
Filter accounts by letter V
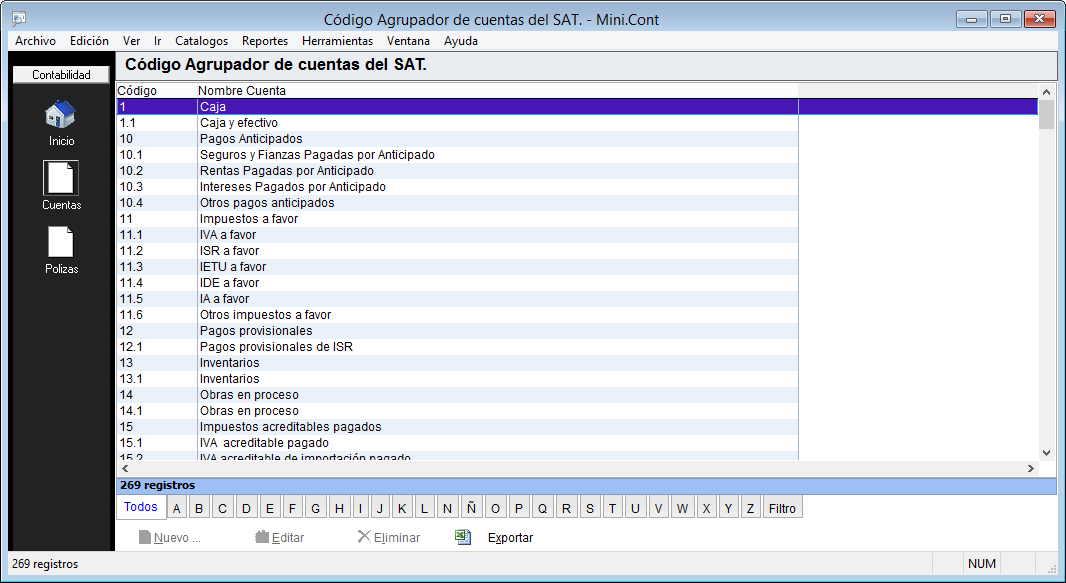[x=659, y=508]
